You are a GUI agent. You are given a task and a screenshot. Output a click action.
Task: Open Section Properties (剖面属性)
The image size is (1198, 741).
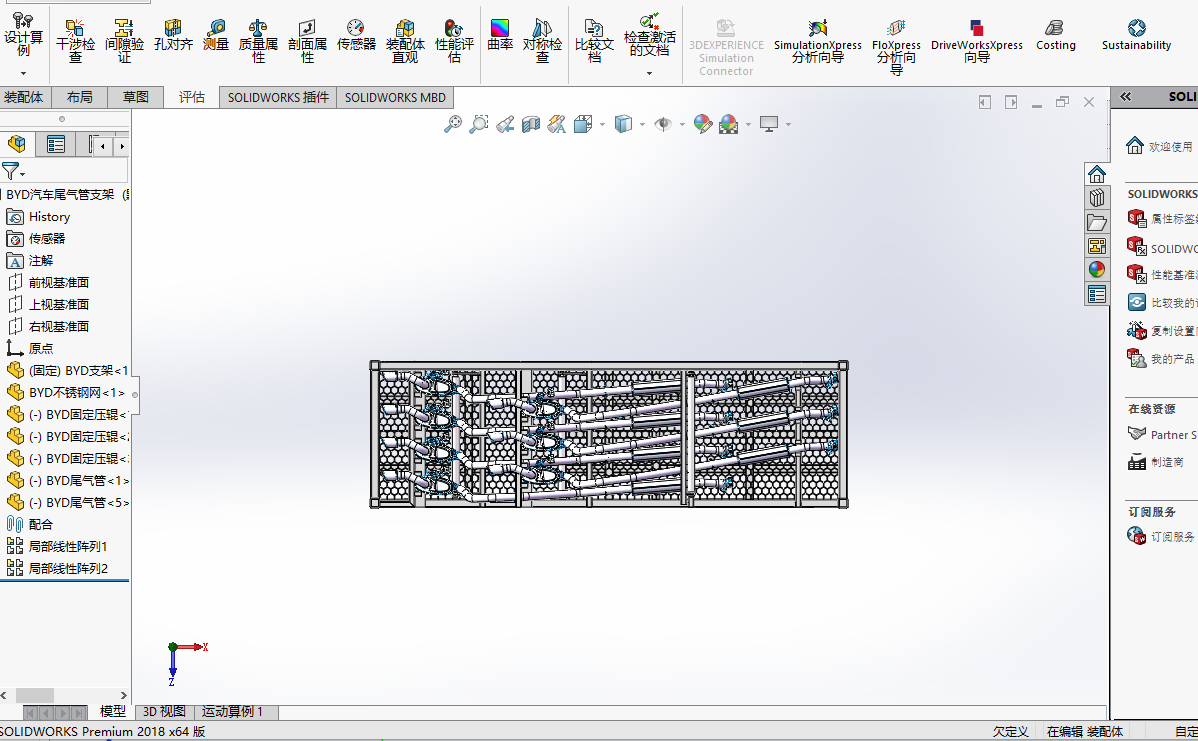[x=307, y=40]
